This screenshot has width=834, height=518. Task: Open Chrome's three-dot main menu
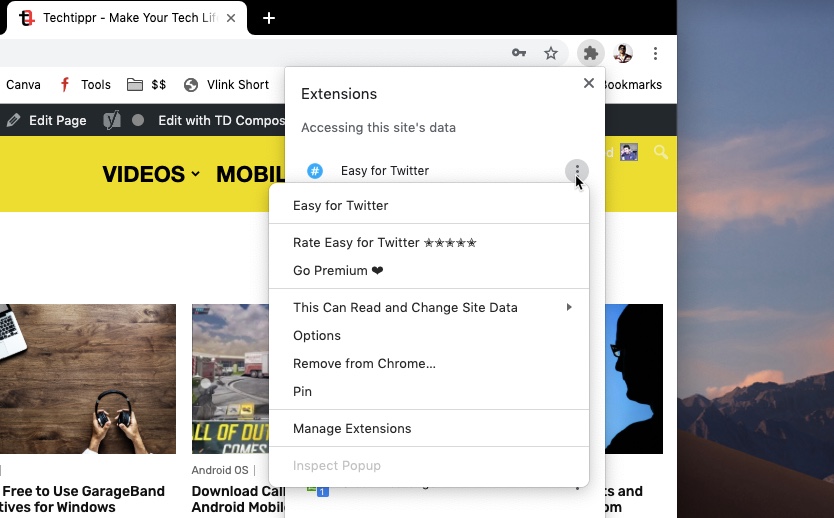[655, 53]
